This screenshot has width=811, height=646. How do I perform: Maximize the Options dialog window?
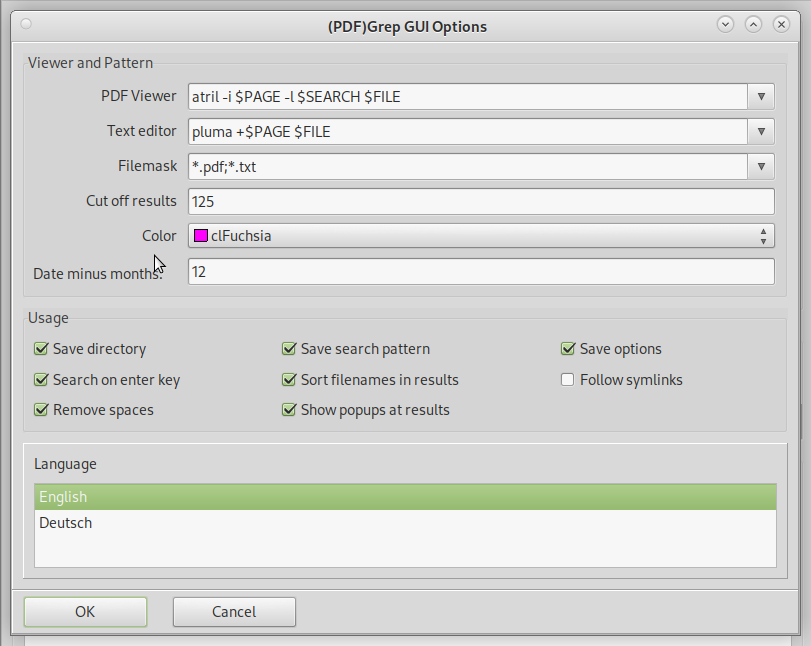(753, 24)
